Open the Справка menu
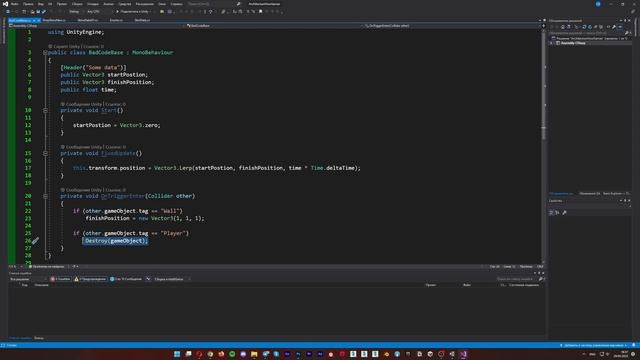 [x=176, y=4]
